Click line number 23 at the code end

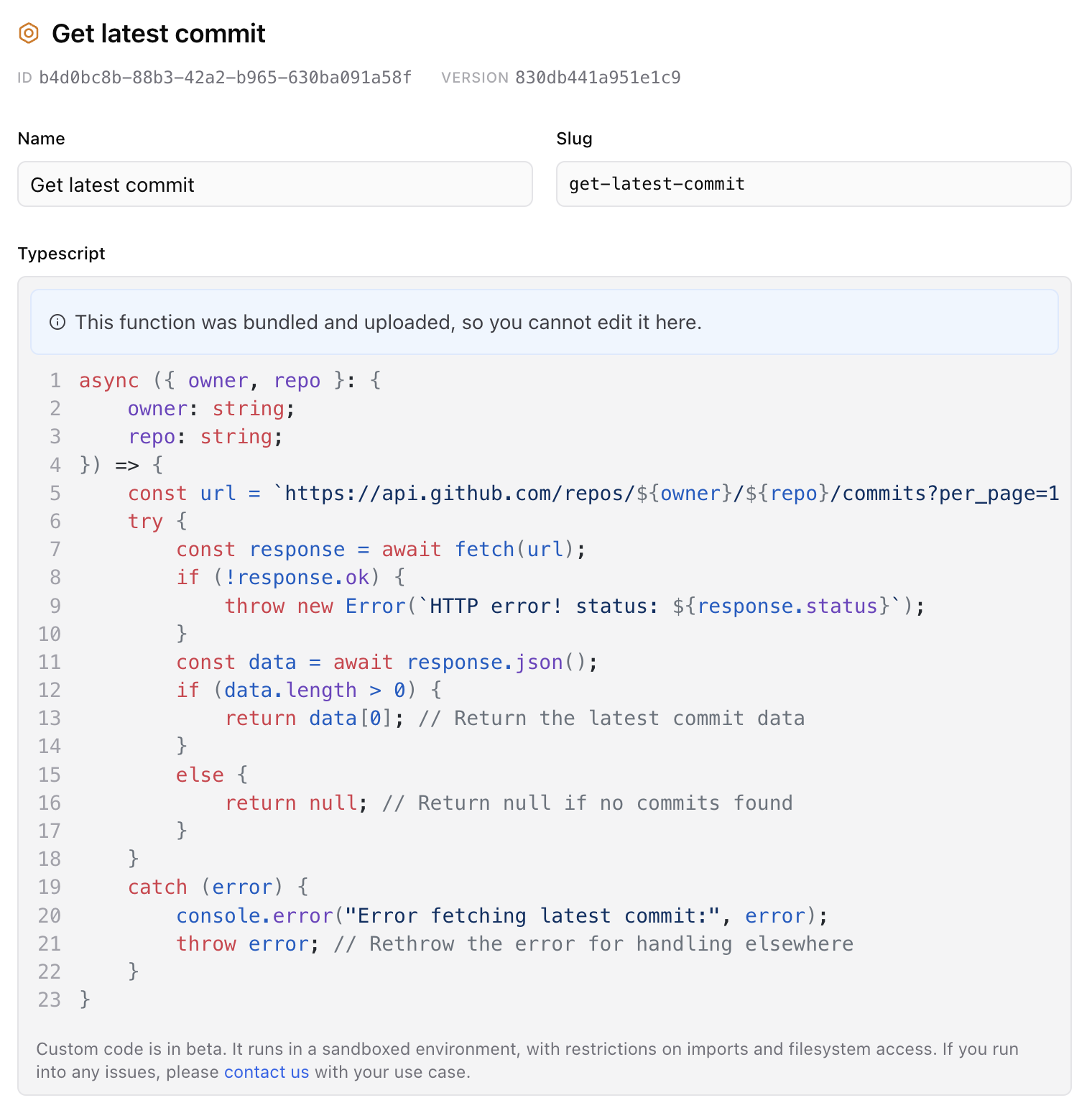tap(49, 999)
